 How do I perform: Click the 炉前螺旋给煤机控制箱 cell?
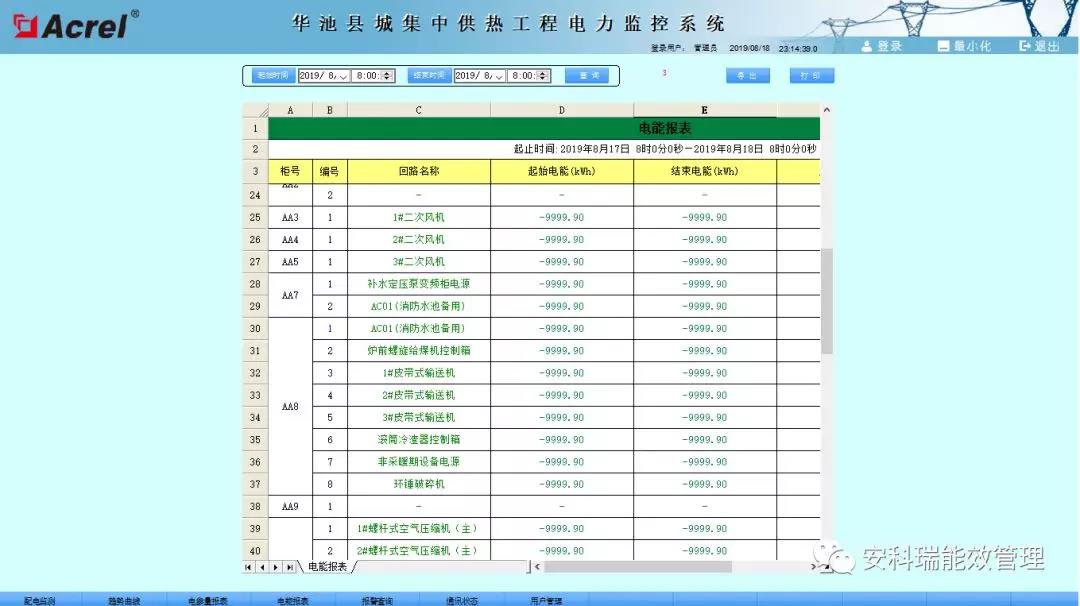click(419, 351)
